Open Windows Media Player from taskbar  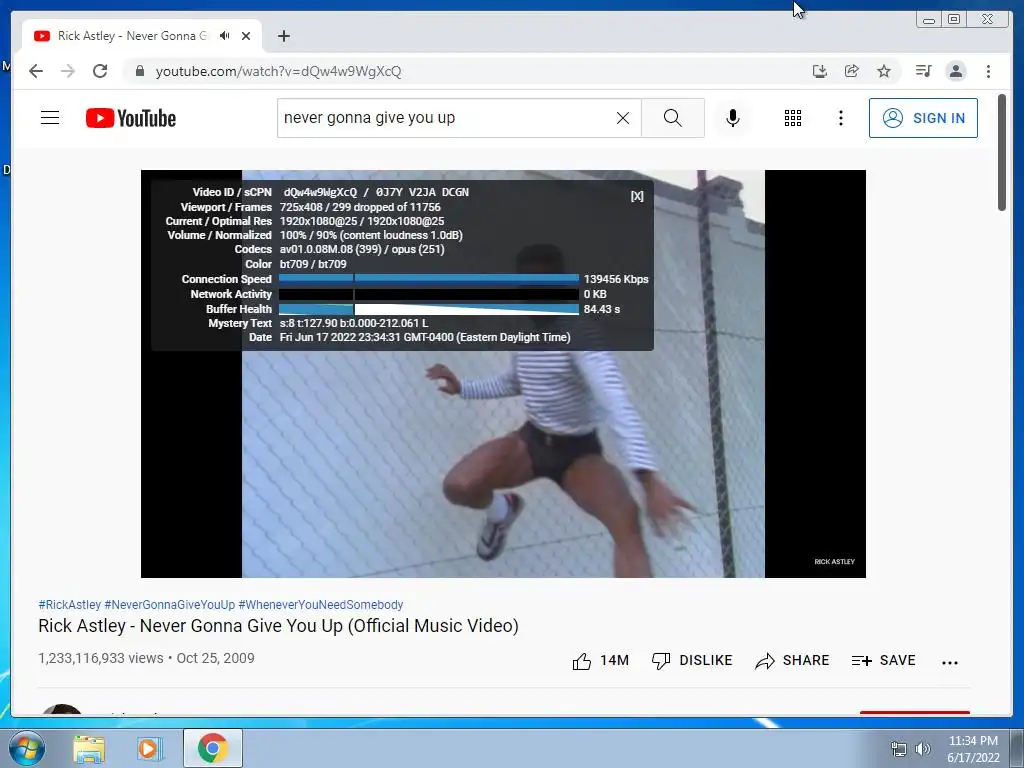click(x=150, y=749)
